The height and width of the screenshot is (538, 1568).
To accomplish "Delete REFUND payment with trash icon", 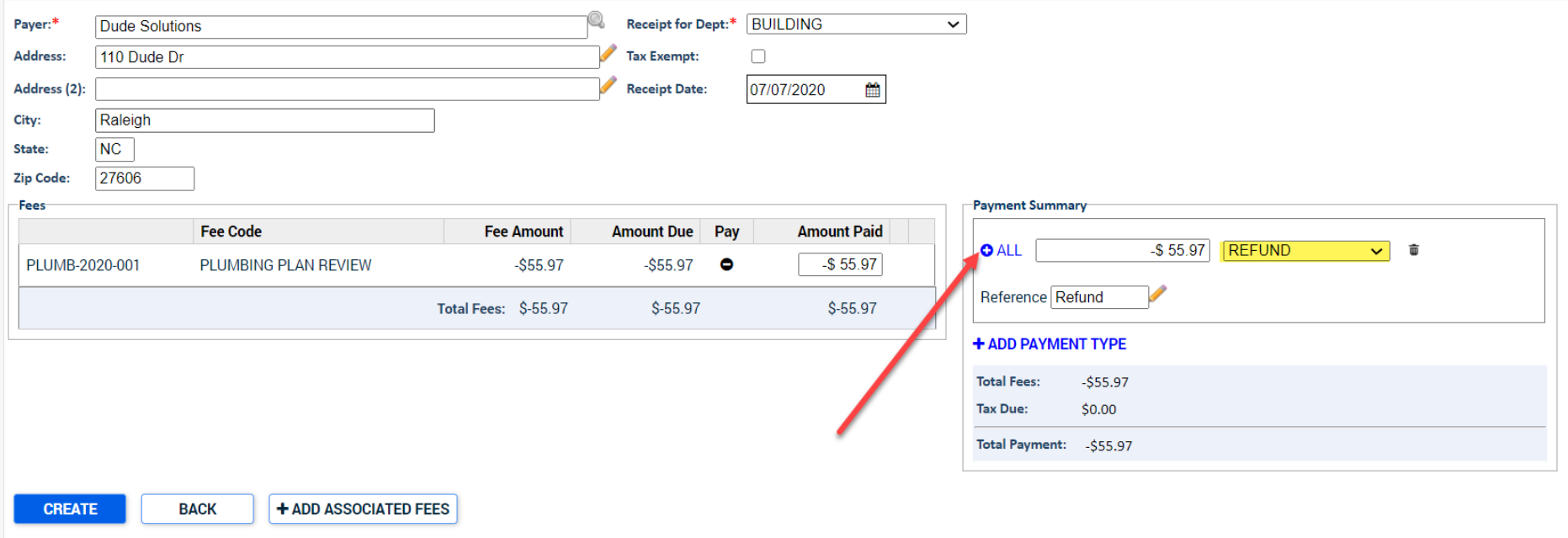I will click(1414, 250).
